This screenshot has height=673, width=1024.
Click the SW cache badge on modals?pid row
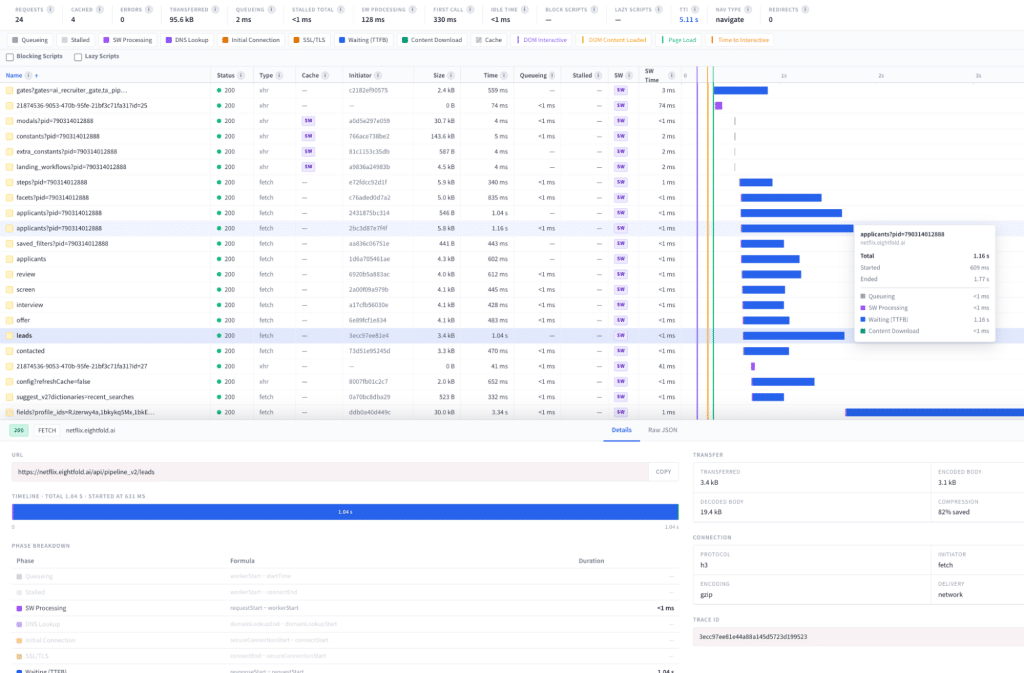click(x=308, y=121)
